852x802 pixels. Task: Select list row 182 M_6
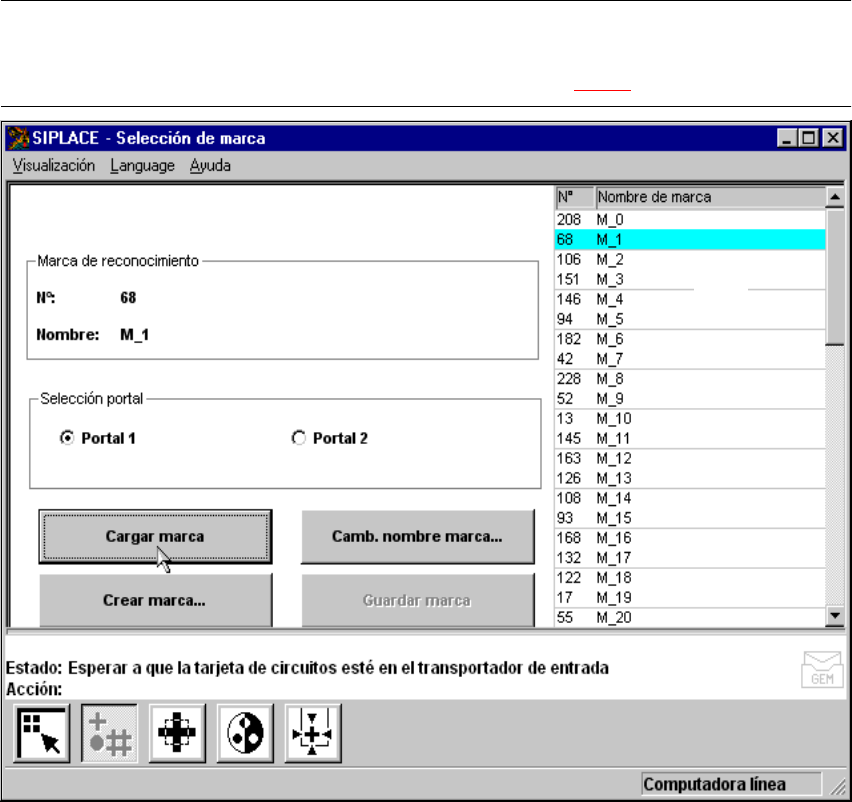coord(690,339)
